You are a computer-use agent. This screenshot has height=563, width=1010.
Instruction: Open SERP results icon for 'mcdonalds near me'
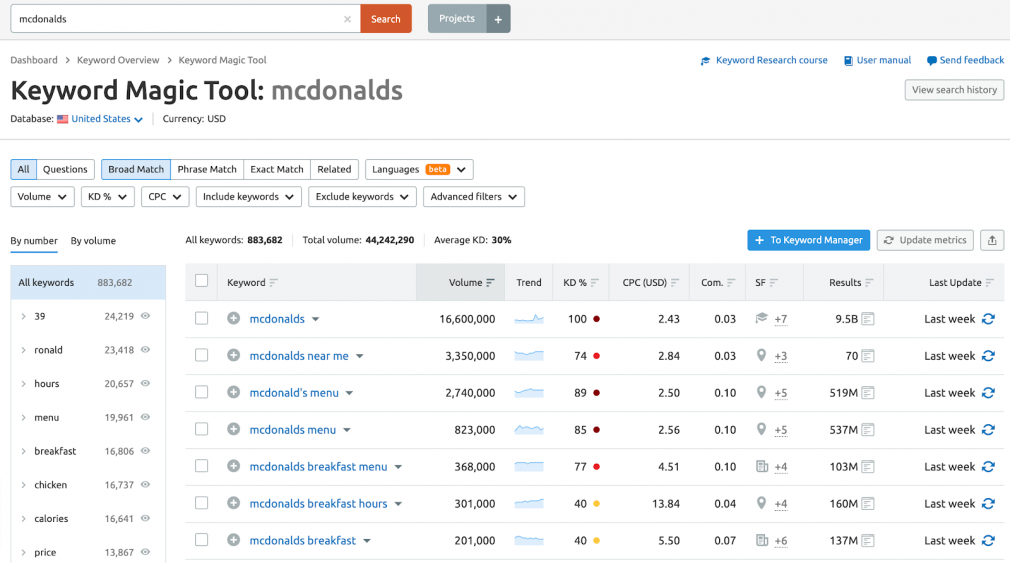(x=868, y=356)
